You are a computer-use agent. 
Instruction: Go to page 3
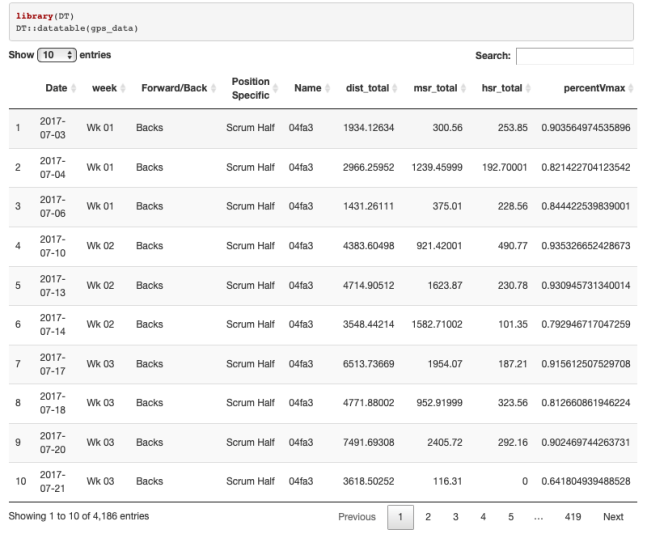(456, 517)
